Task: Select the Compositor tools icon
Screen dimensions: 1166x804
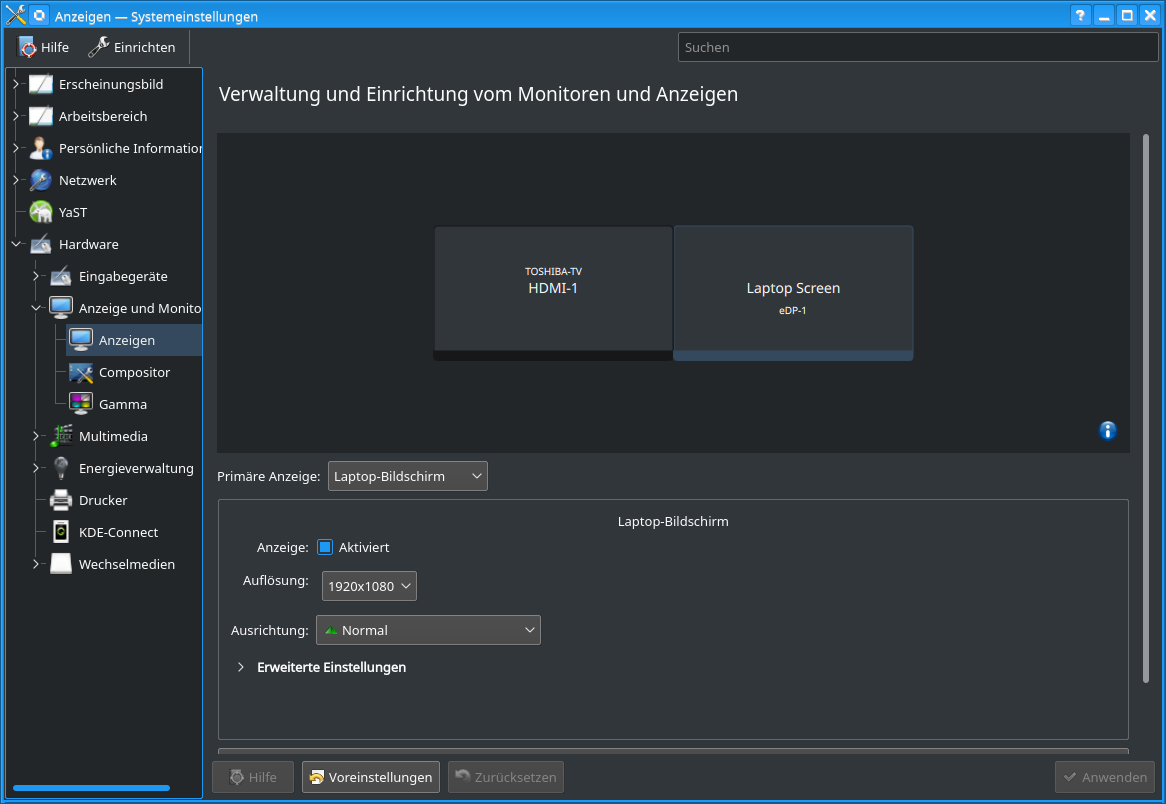Action: (81, 372)
